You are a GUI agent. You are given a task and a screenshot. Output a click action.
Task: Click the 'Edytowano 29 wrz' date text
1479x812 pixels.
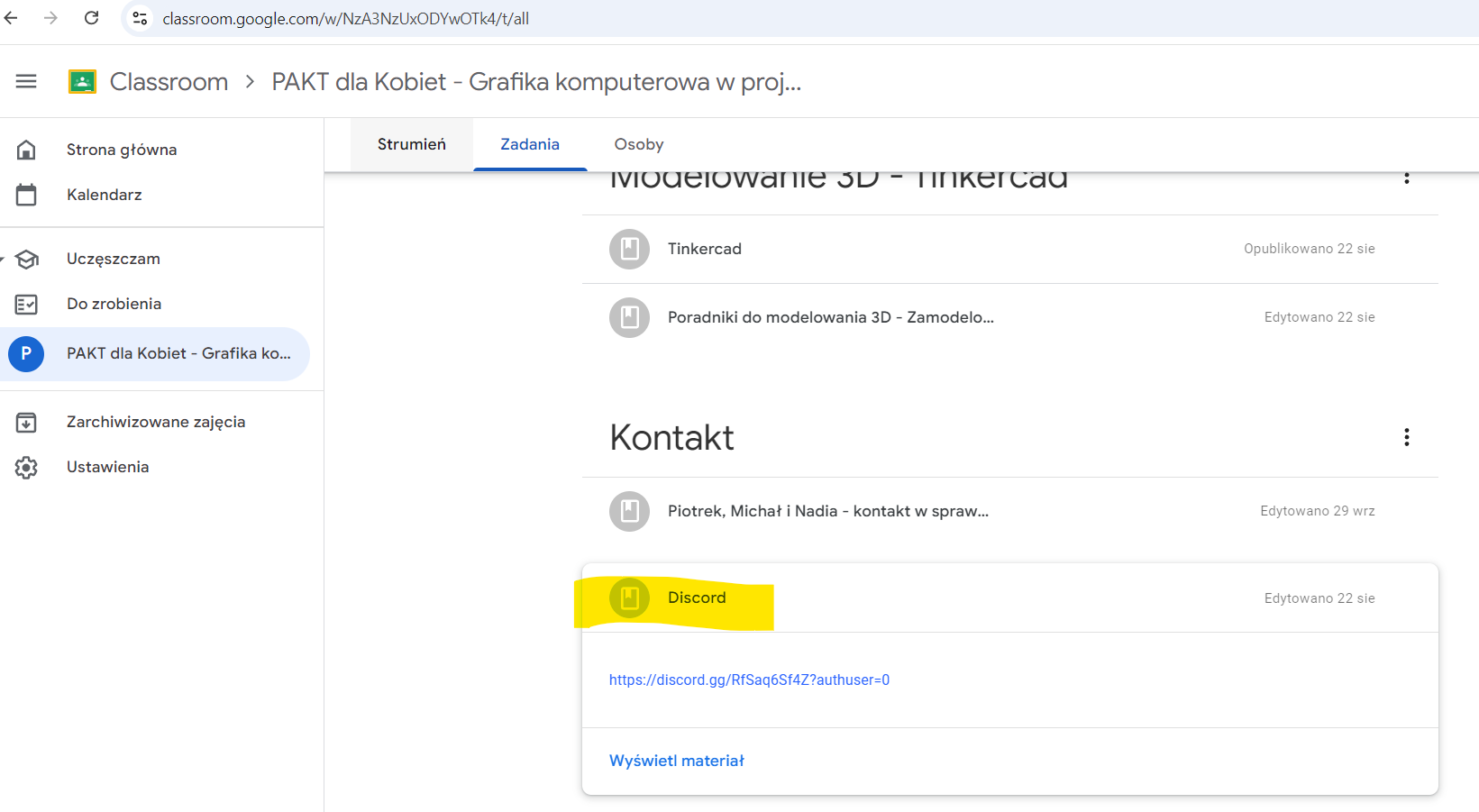[x=1318, y=511]
